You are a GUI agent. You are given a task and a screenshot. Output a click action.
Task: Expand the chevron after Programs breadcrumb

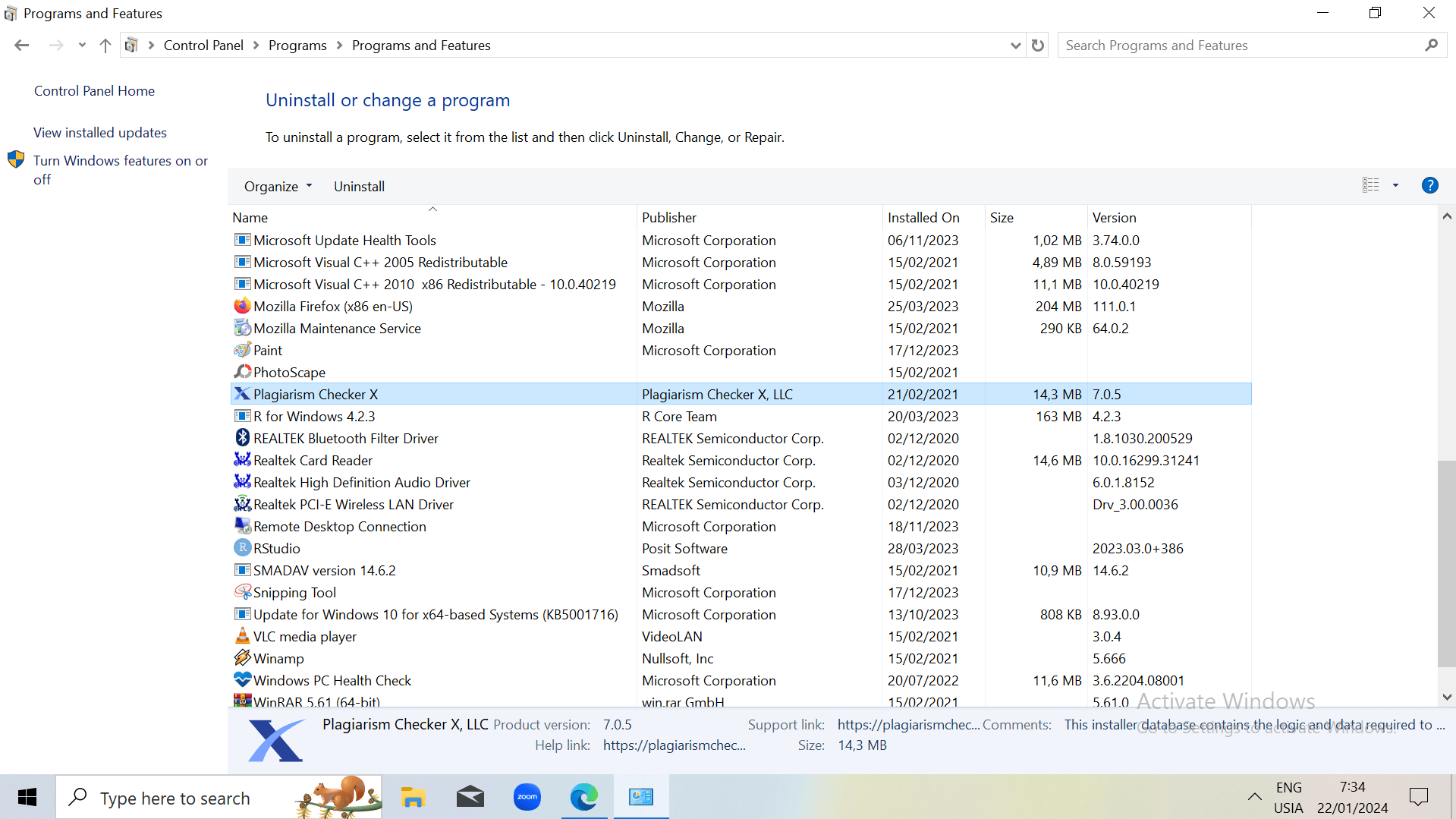click(339, 46)
